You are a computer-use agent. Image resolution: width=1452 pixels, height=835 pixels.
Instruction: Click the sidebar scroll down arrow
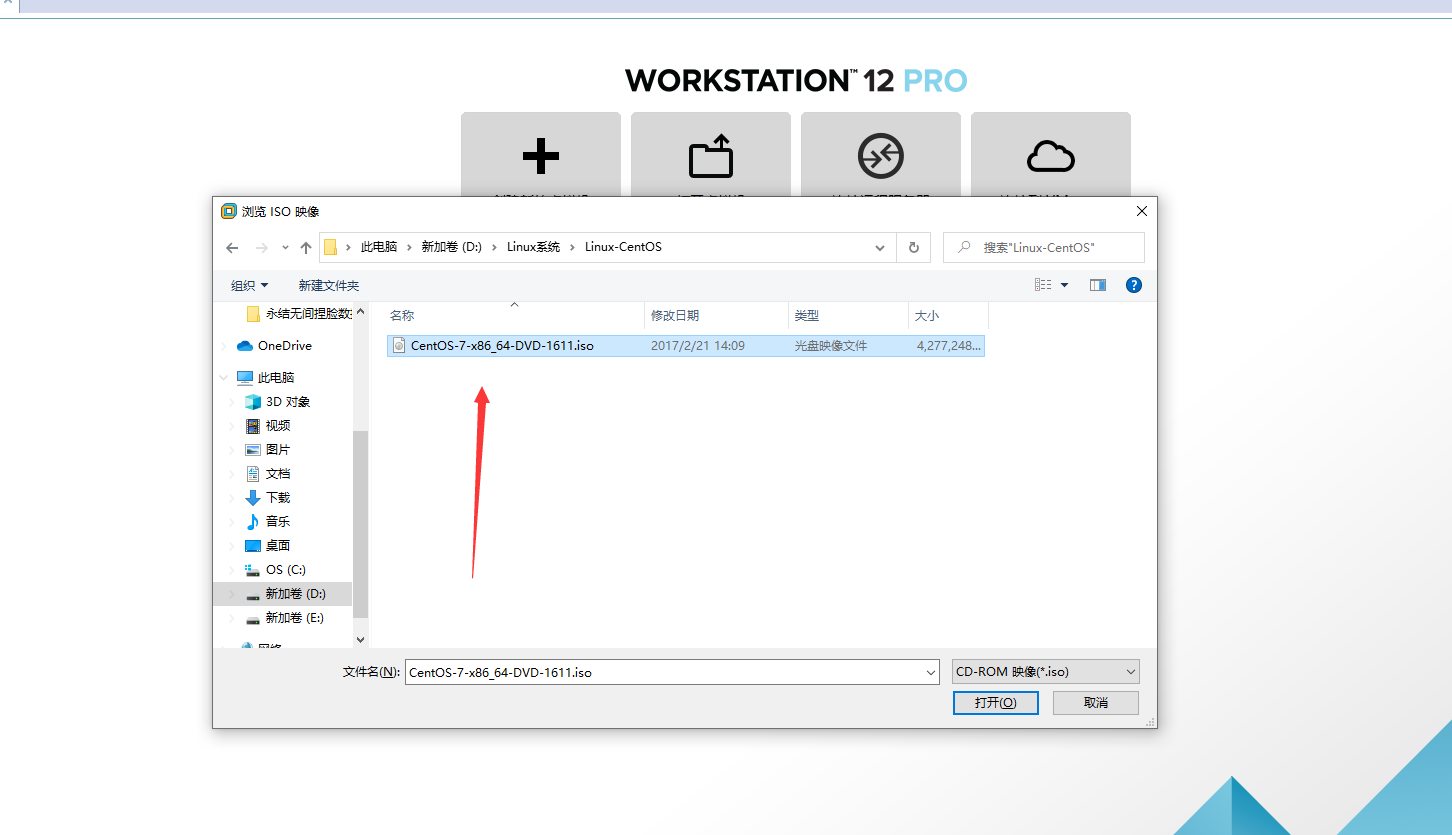tap(361, 639)
